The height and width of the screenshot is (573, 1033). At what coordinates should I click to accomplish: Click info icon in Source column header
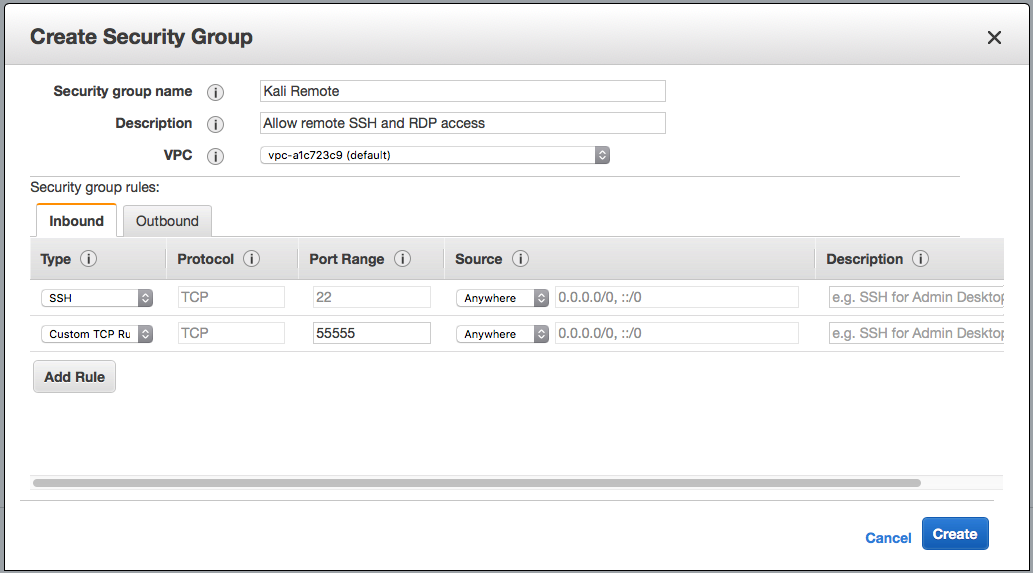(520, 259)
